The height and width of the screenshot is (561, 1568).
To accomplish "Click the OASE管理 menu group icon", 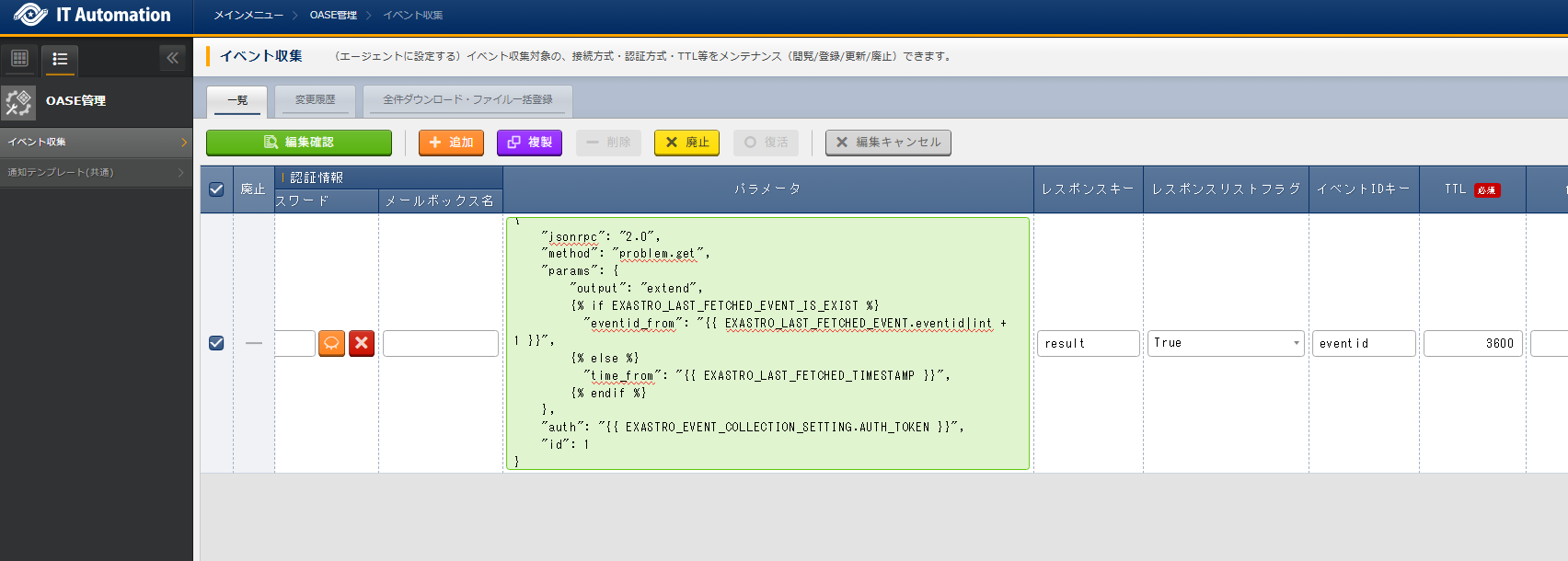I will coord(18,101).
